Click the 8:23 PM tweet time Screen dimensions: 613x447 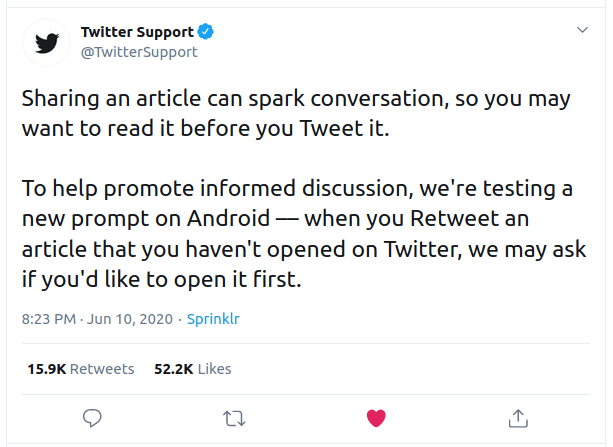tap(49, 320)
